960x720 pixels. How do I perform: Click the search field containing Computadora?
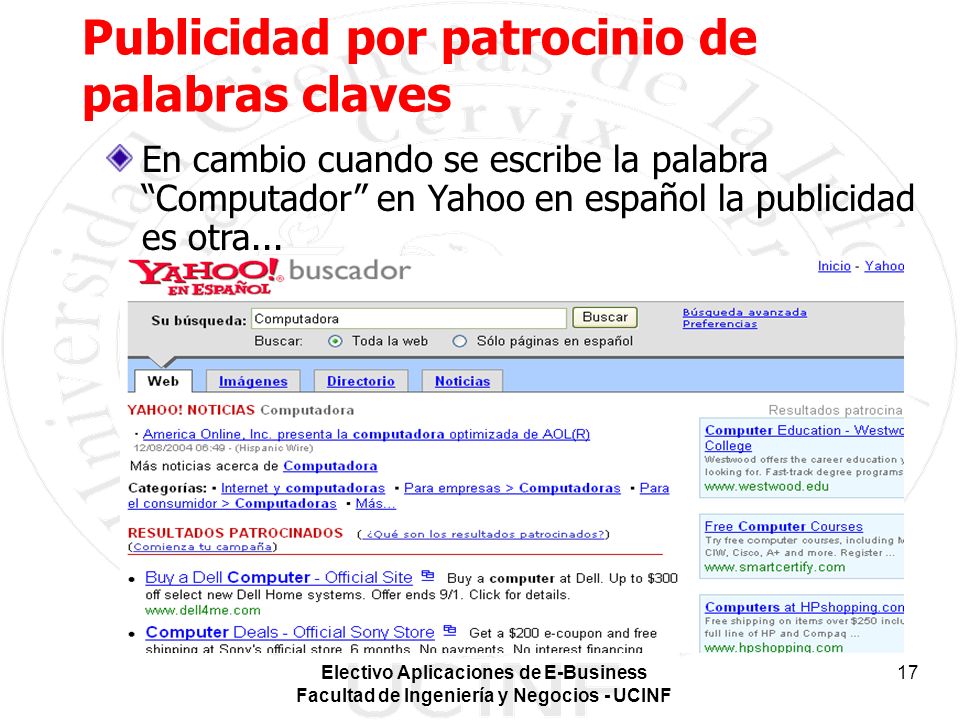point(408,318)
